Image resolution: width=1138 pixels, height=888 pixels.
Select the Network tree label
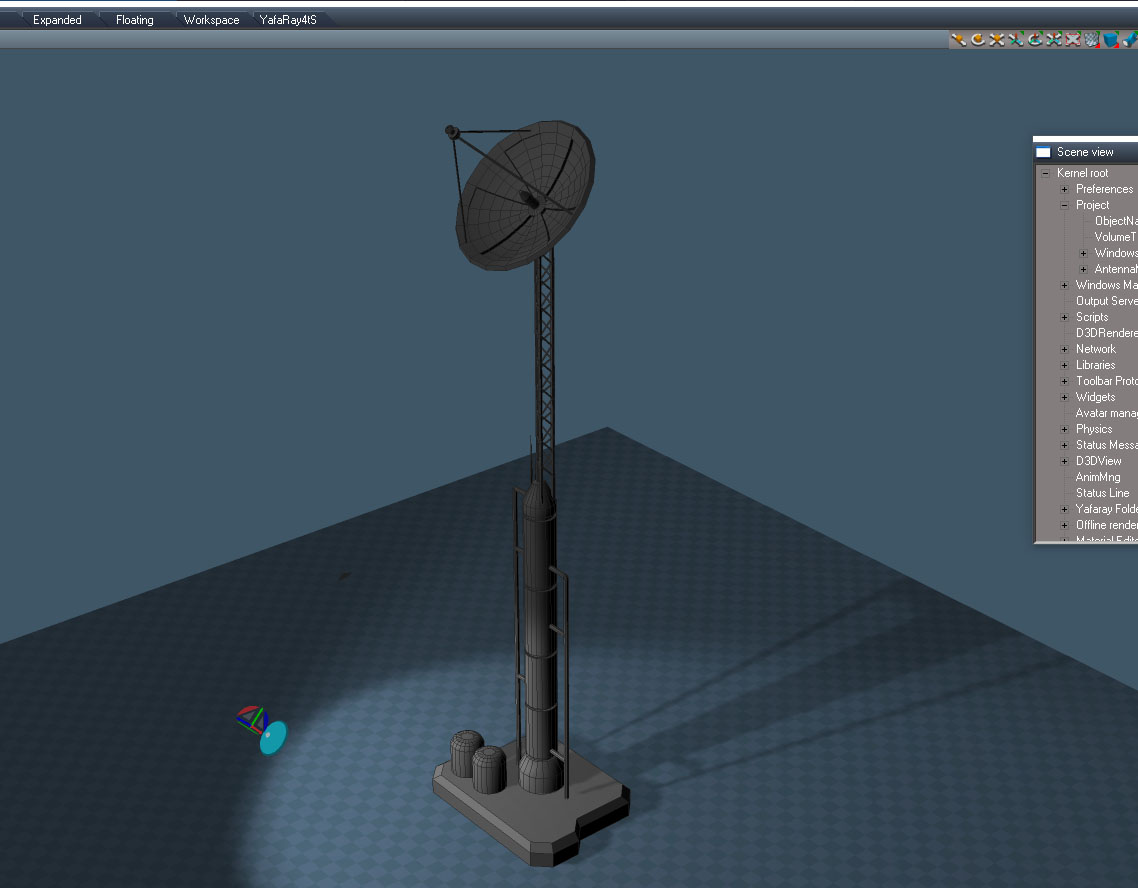[x=1095, y=348]
